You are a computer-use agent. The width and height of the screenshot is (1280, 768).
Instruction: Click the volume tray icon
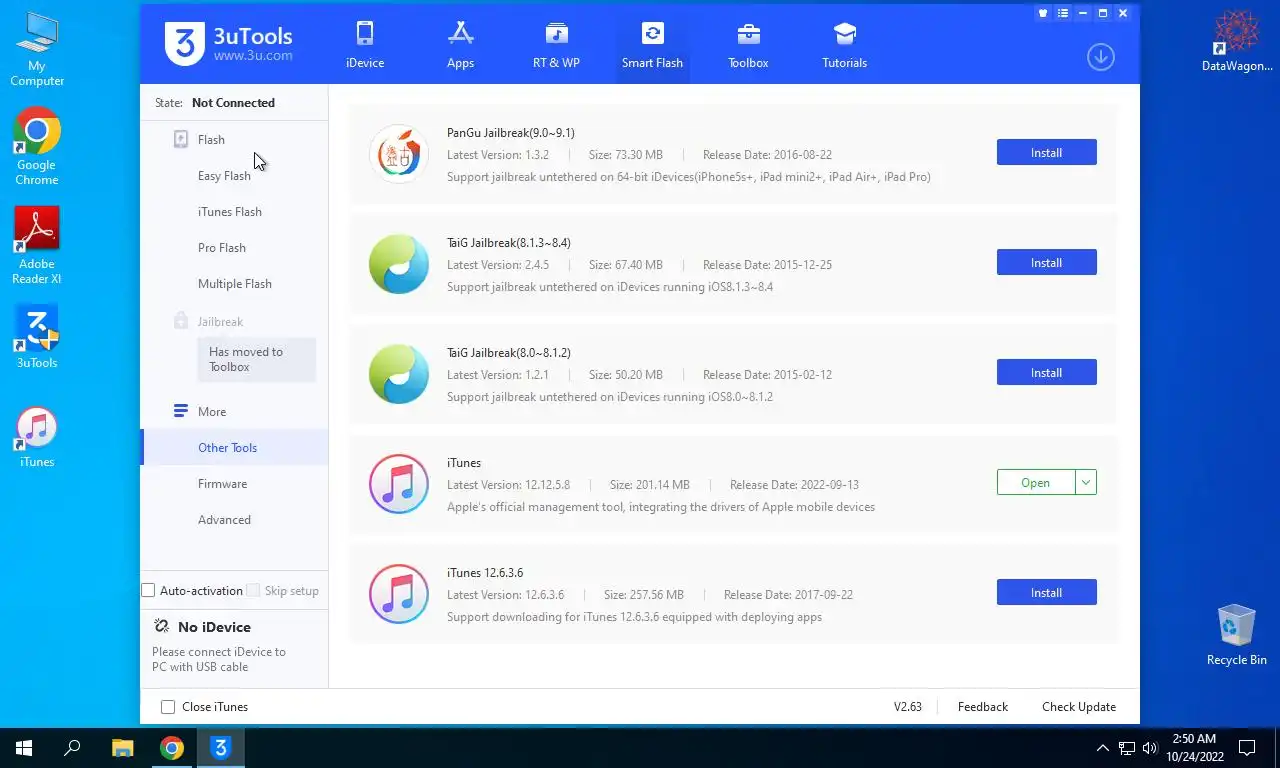click(x=1149, y=747)
